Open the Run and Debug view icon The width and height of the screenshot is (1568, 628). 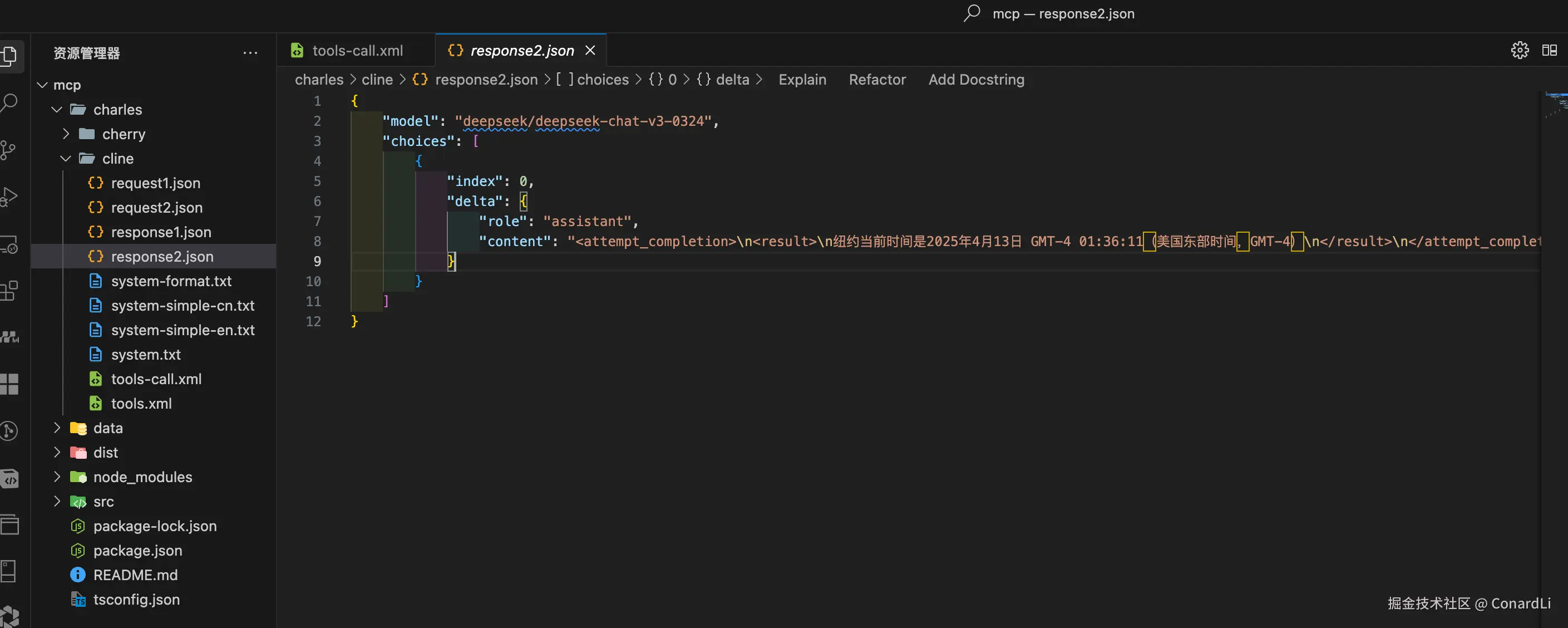point(8,197)
